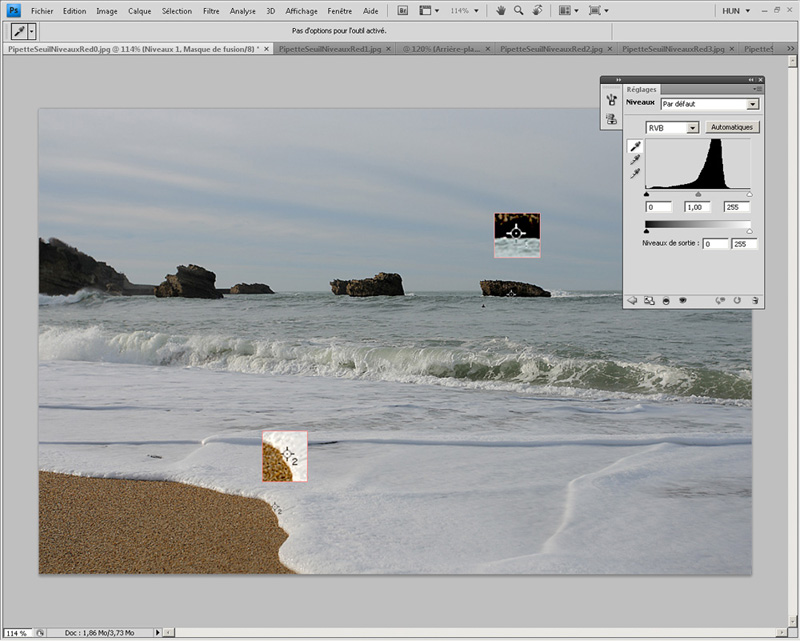
Task: Open the Aide menu
Action: [x=370, y=11]
